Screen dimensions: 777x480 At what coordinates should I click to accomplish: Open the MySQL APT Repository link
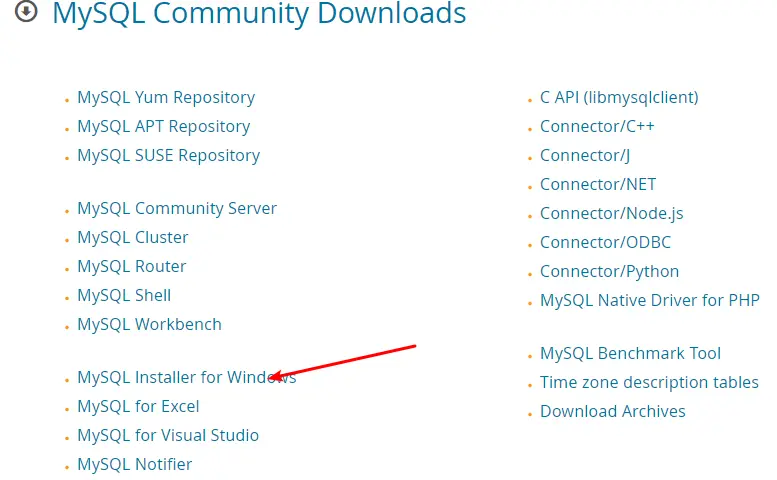[163, 126]
